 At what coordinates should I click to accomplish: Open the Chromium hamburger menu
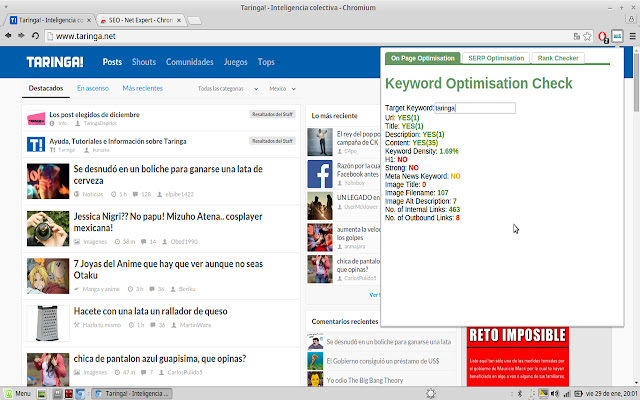coord(632,36)
